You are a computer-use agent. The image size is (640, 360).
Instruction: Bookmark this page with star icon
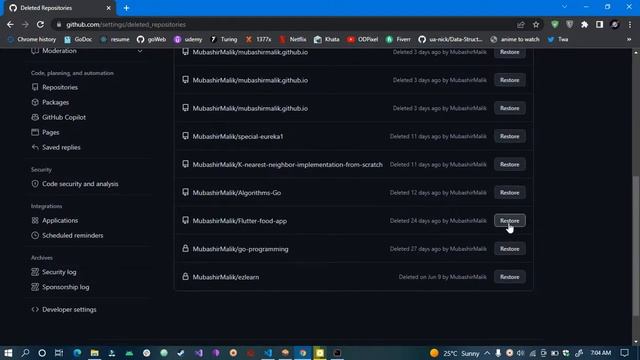(536, 25)
